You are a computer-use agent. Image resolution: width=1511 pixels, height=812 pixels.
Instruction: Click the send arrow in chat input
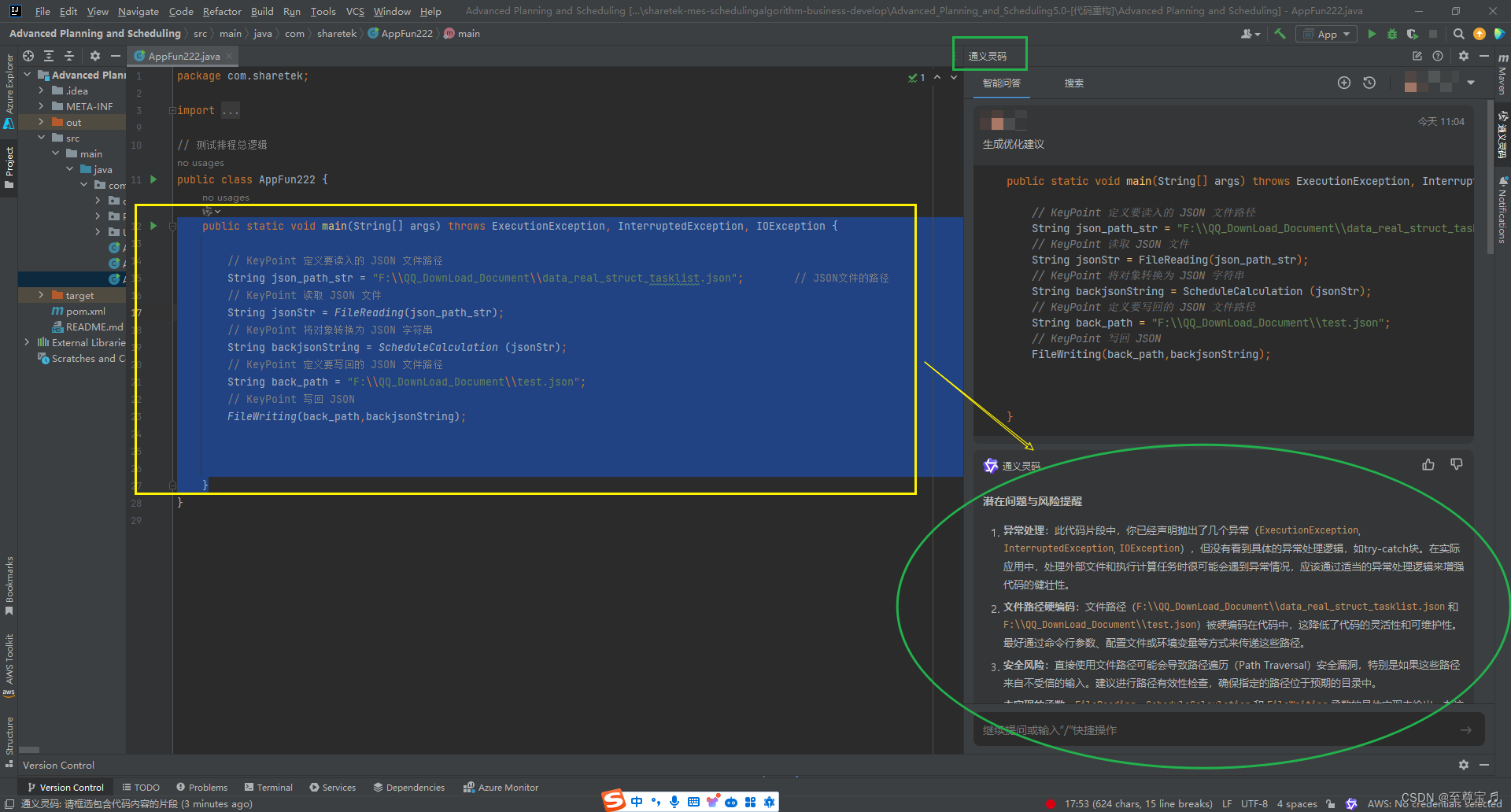click(x=1465, y=730)
